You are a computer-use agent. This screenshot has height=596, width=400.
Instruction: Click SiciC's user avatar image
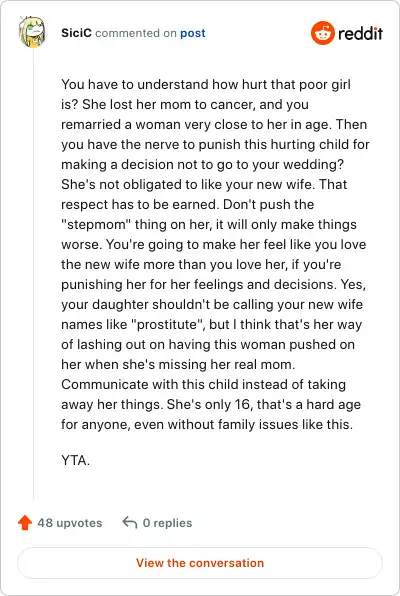point(32,32)
